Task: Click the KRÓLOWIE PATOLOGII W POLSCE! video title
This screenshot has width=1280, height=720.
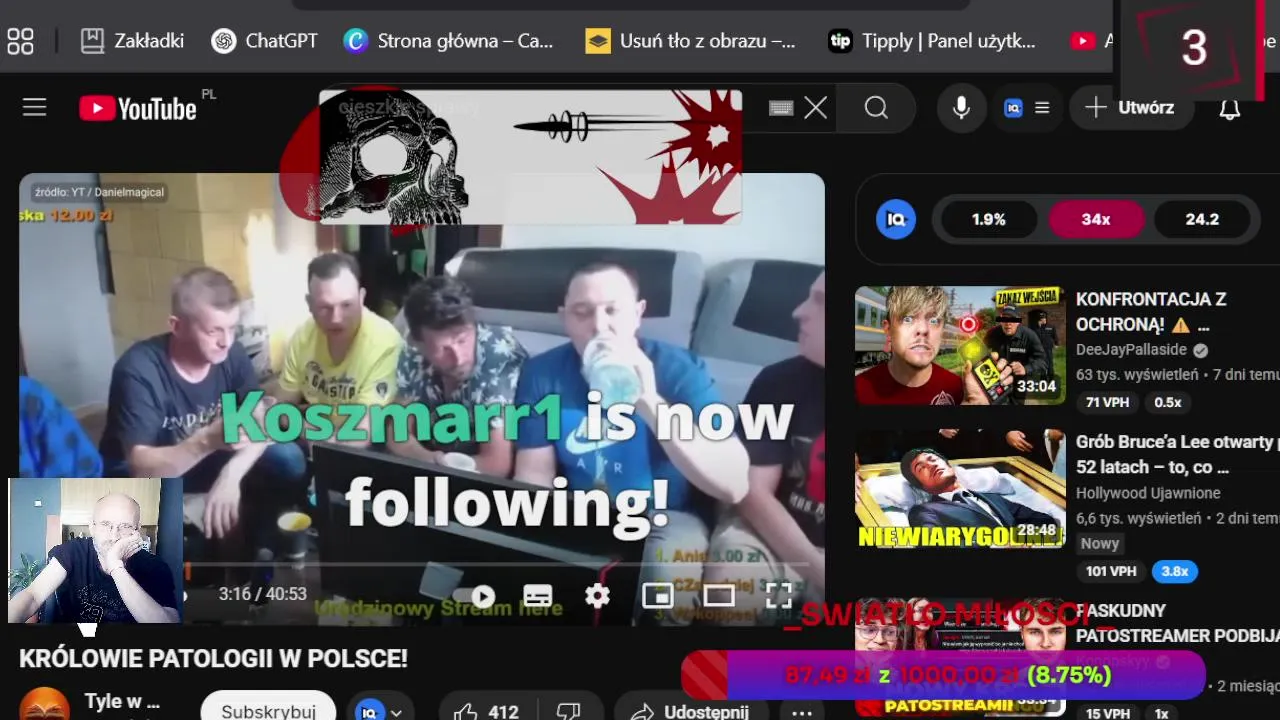Action: (213, 659)
